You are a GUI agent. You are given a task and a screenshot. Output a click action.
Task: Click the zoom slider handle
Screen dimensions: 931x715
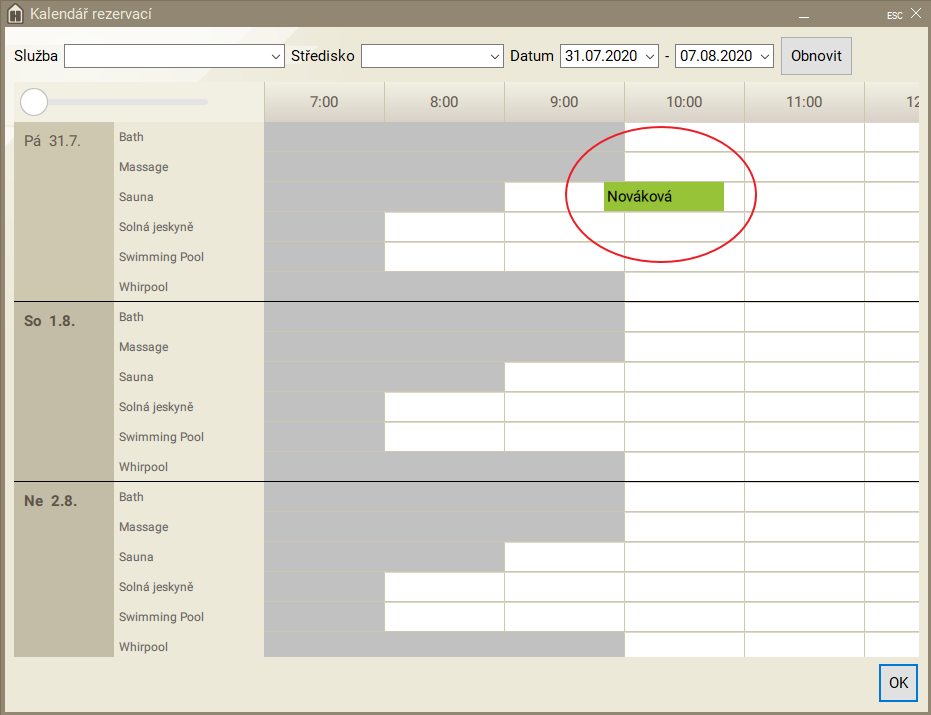point(34,101)
